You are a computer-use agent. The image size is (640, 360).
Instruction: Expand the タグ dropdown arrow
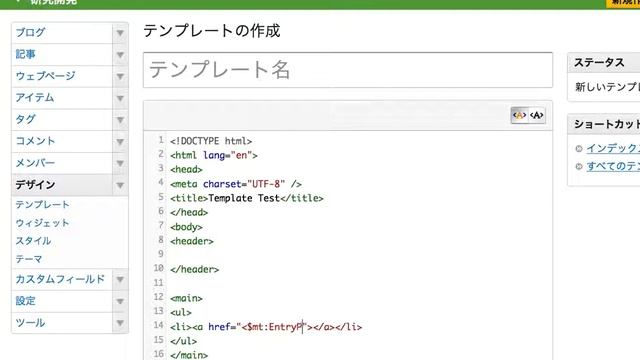[120, 120]
